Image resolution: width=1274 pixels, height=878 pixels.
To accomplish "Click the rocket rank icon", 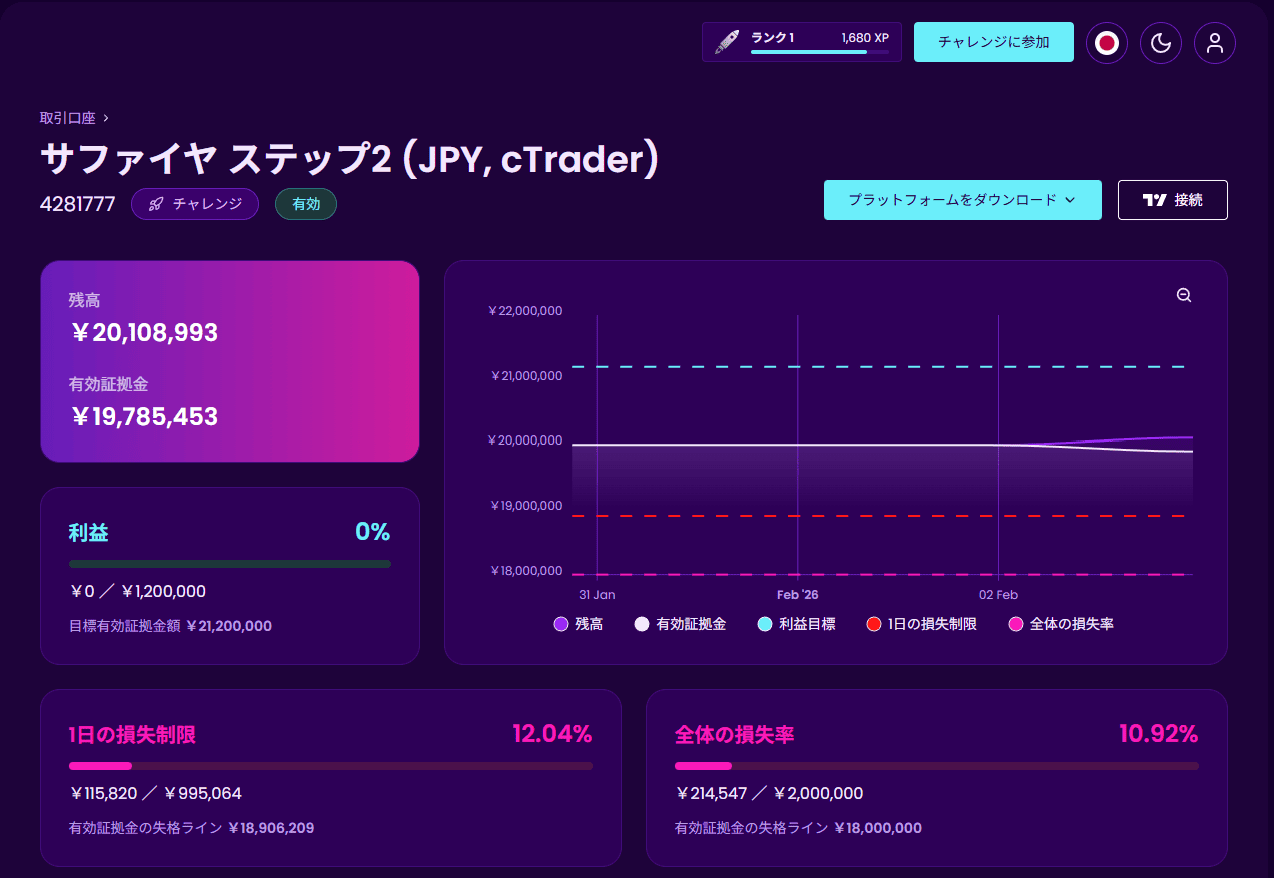I will pos(727,42).
